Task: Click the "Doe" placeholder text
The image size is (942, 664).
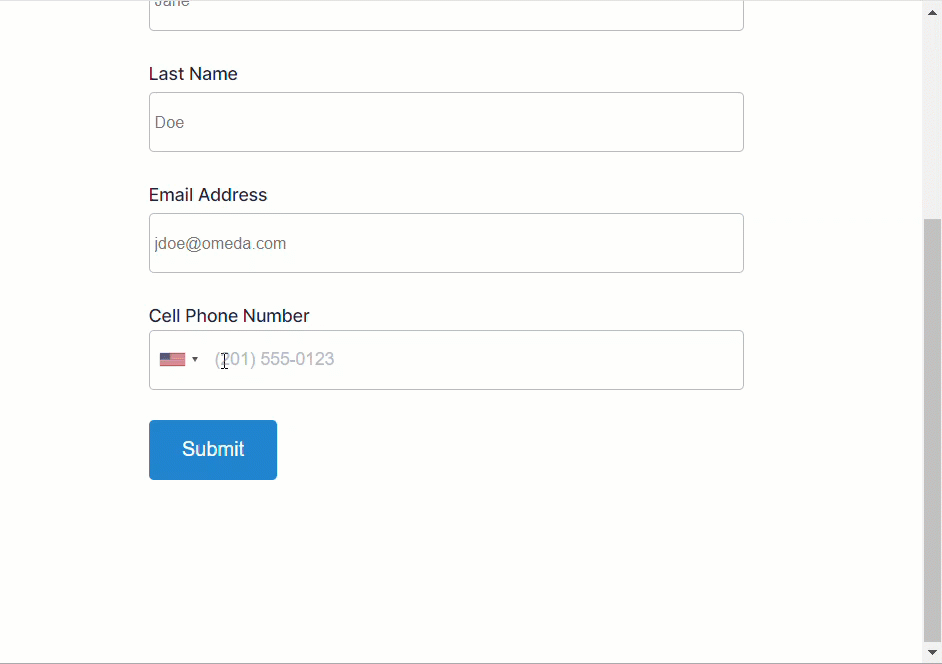Action: 170,123
